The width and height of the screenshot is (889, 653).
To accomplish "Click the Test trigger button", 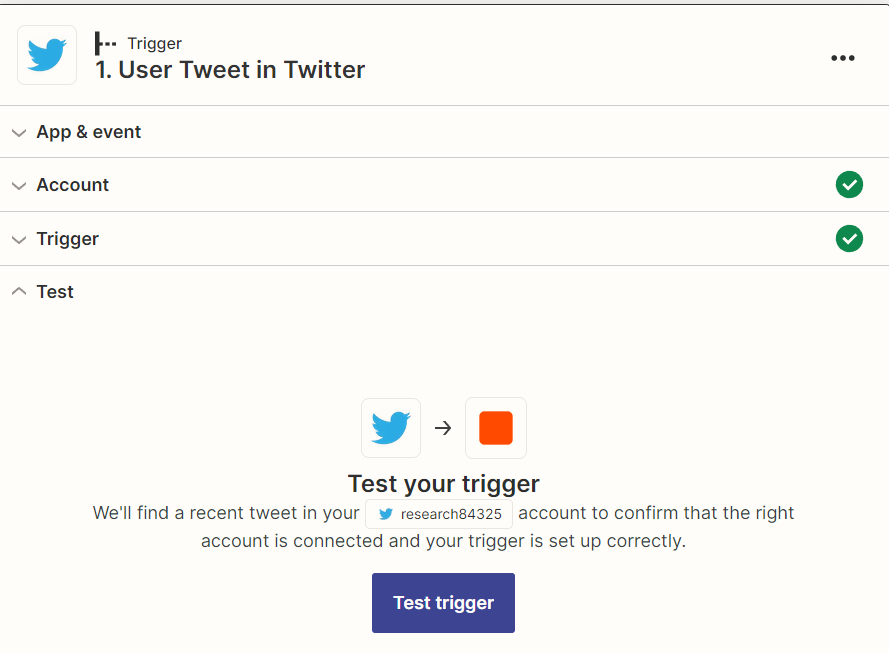I will pyautogui.click(x=443, y=603).
